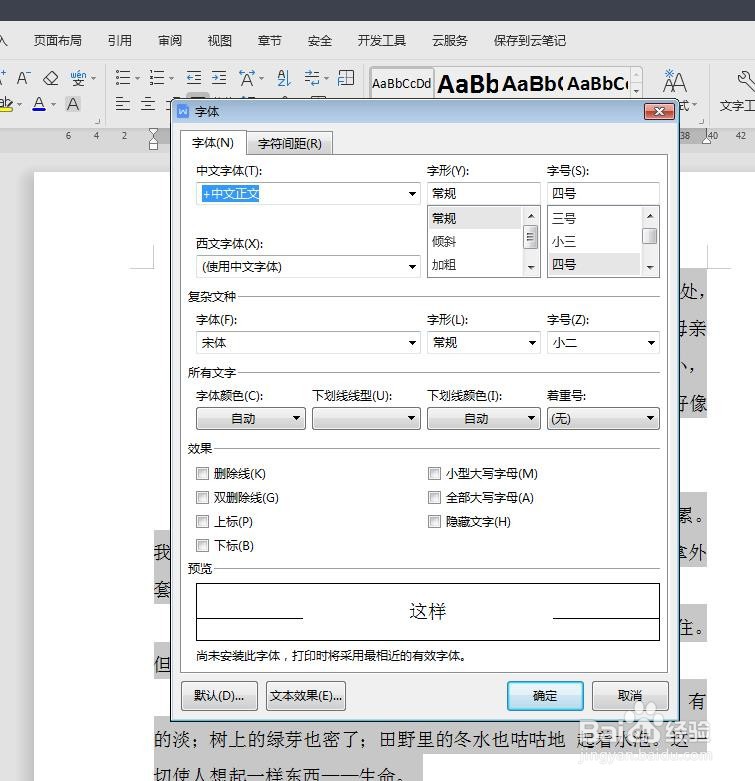
Task: Select 加粗 in the 字形 list
Action: point(475,264)
